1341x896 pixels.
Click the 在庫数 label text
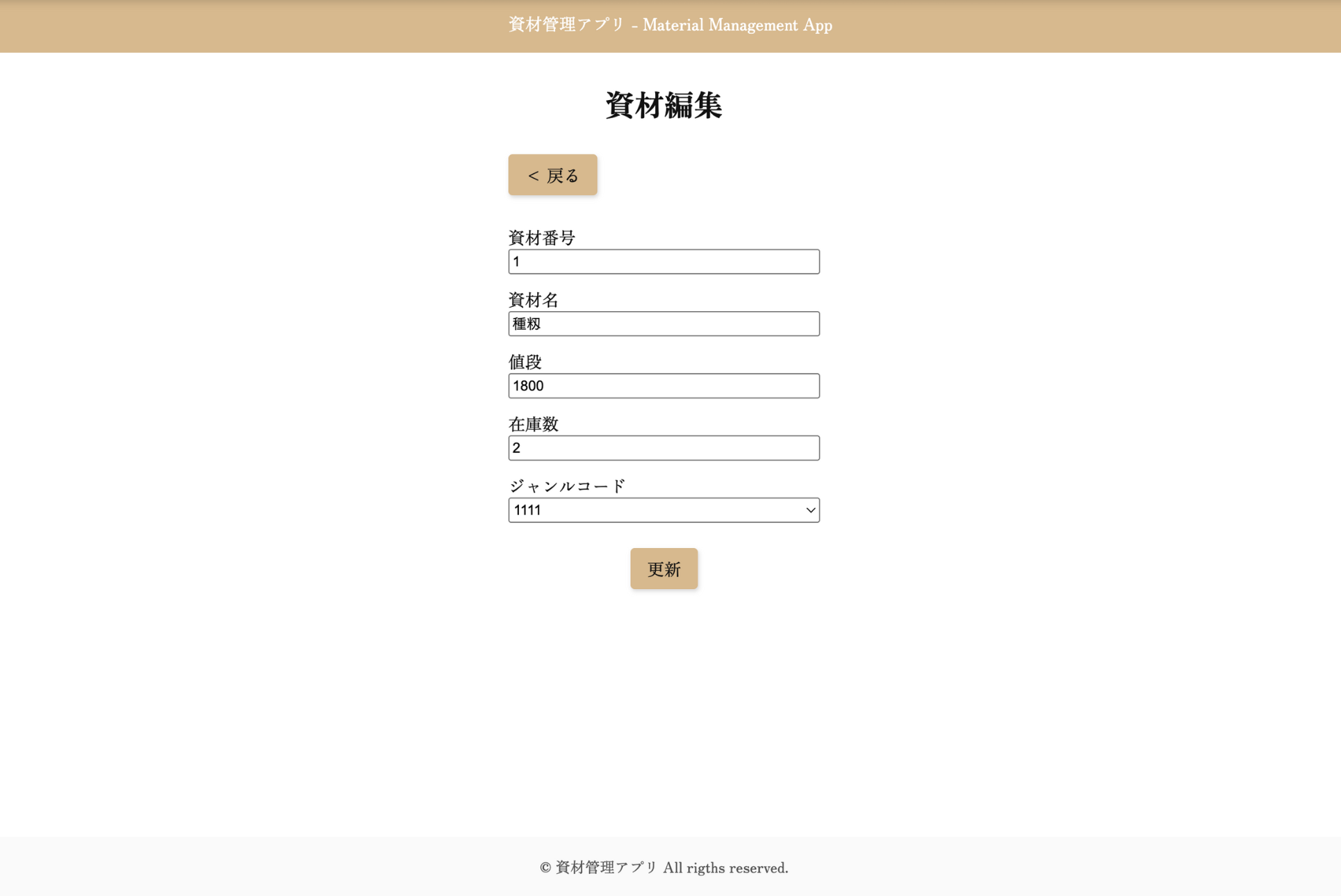point(533,424)
